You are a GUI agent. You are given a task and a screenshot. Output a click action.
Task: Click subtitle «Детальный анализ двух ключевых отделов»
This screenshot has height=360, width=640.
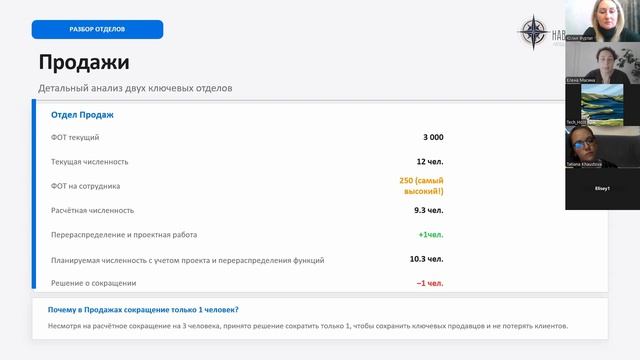tap(135, 88)
